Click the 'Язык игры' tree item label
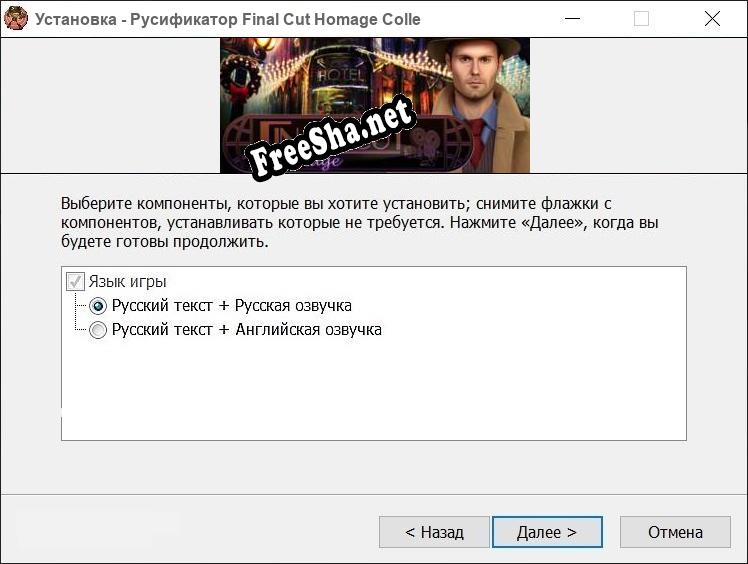Screen dimensions: 748x564 [x=127, y=282]
